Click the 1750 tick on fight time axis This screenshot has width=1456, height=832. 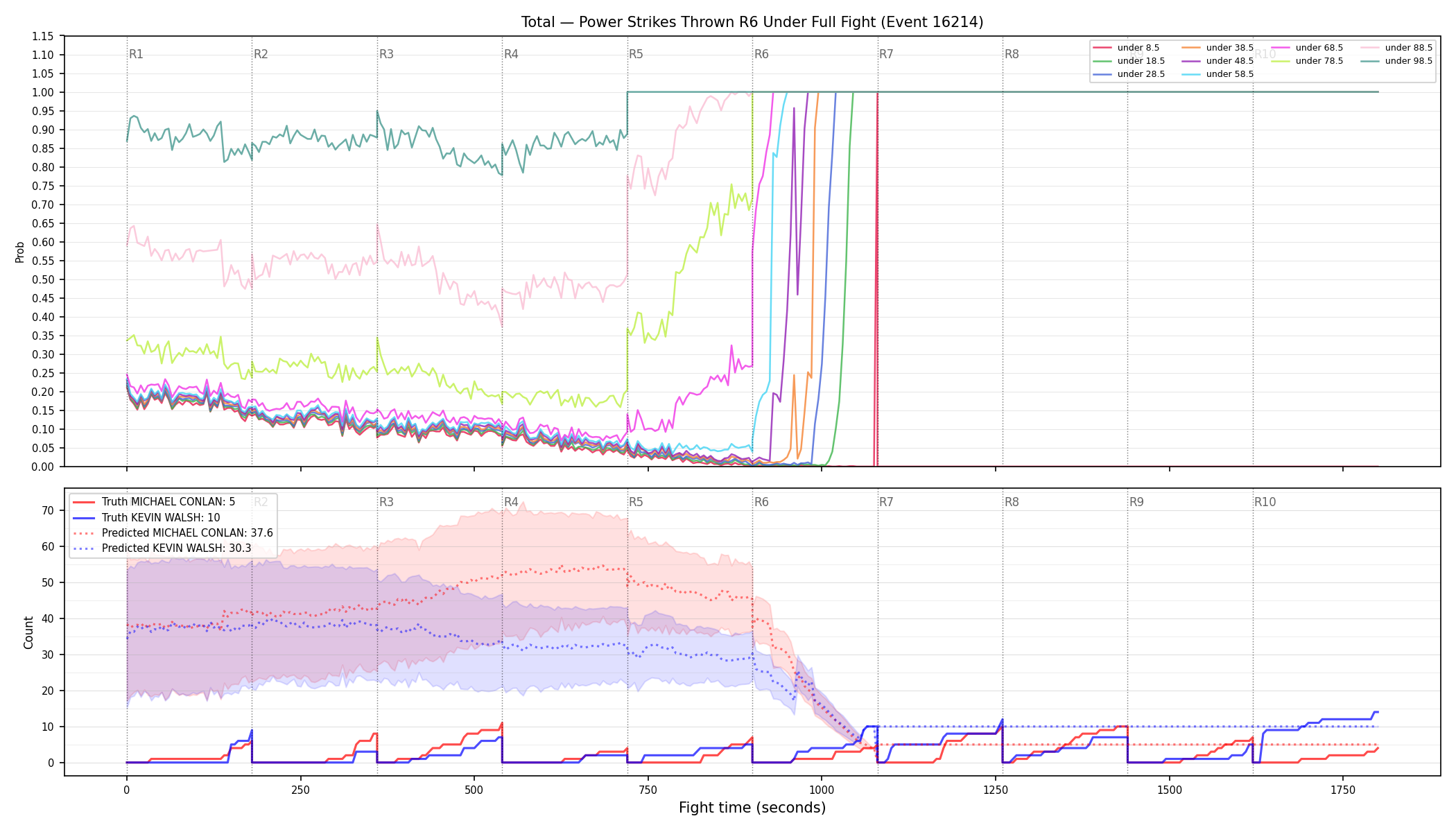pyautogui.click(x=1343, y=790)
